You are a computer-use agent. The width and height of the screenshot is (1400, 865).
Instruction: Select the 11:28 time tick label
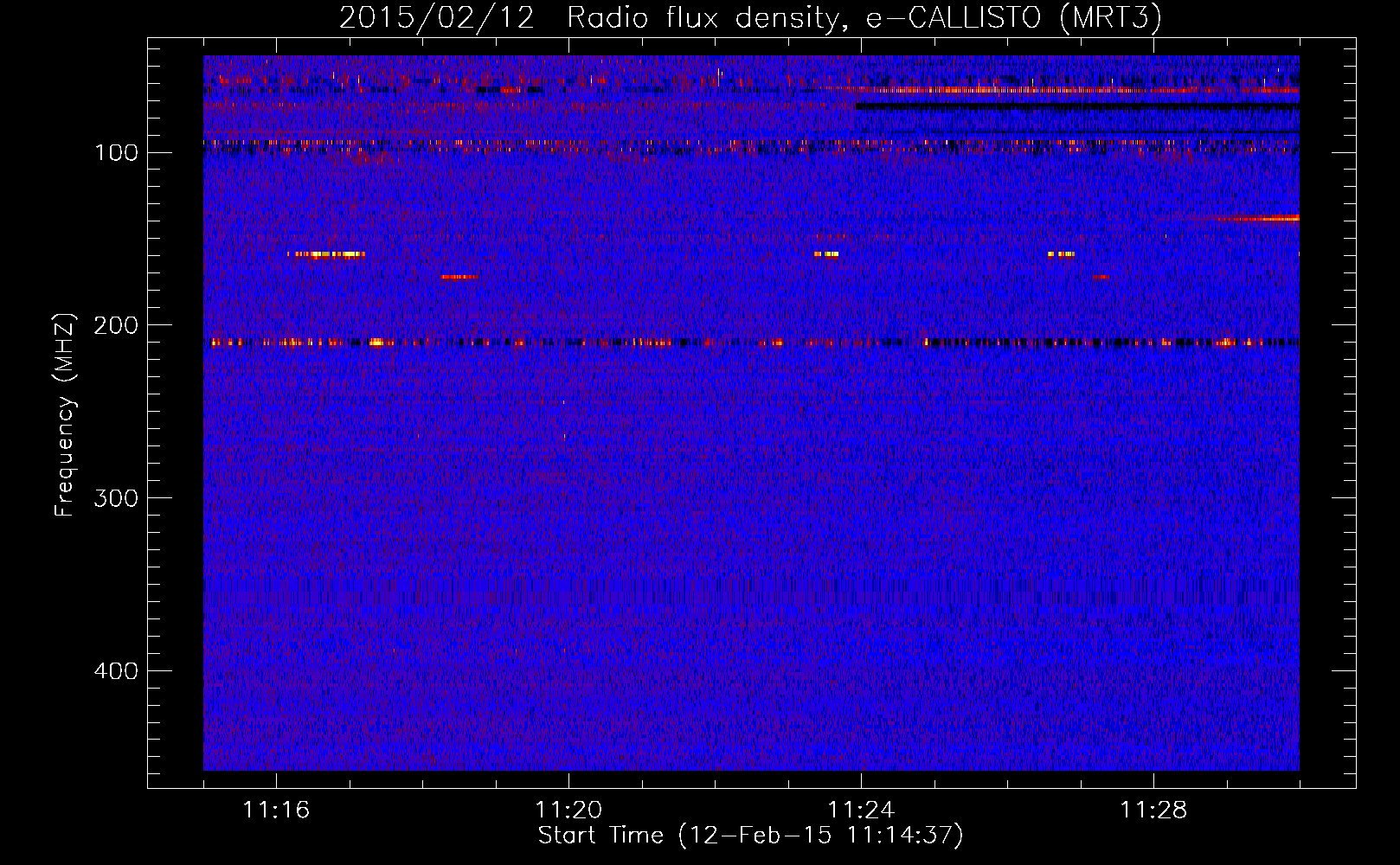pos(1153,811)
